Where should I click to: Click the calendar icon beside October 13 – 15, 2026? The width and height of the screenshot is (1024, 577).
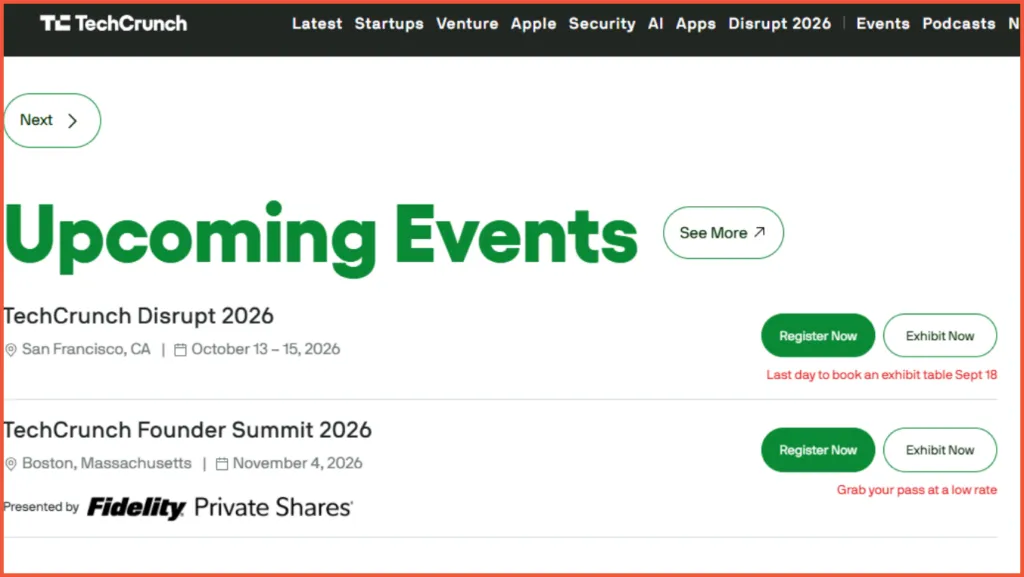point(180,350)
